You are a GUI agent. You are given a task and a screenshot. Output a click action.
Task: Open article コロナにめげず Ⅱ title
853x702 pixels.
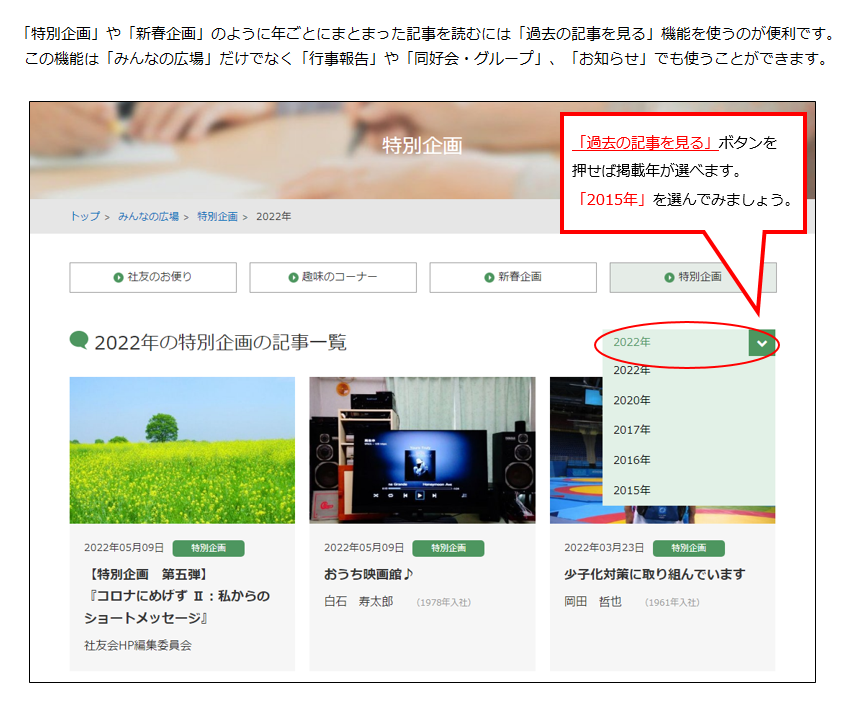[177, 596]
